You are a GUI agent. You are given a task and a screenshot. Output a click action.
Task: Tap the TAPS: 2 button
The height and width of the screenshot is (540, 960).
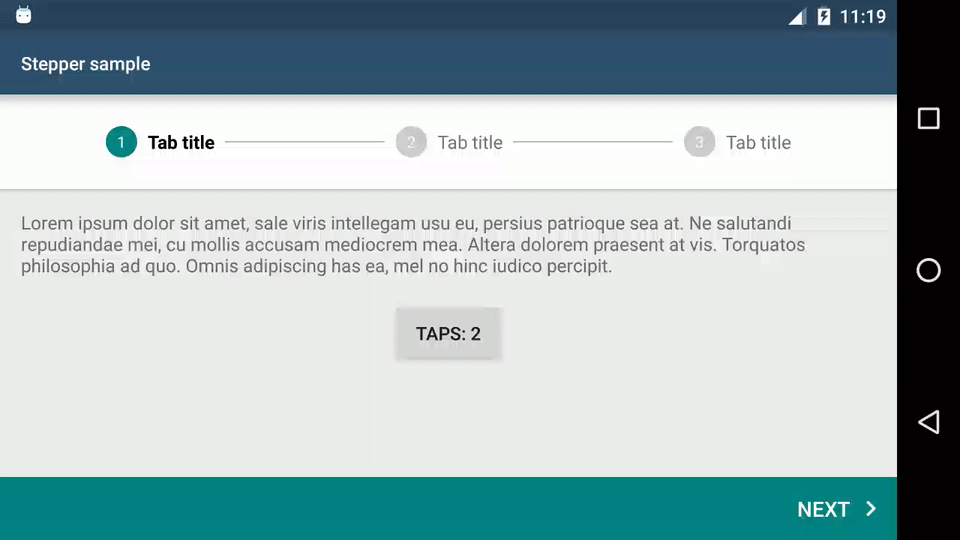pyautogui.click(x=448, y=334)
